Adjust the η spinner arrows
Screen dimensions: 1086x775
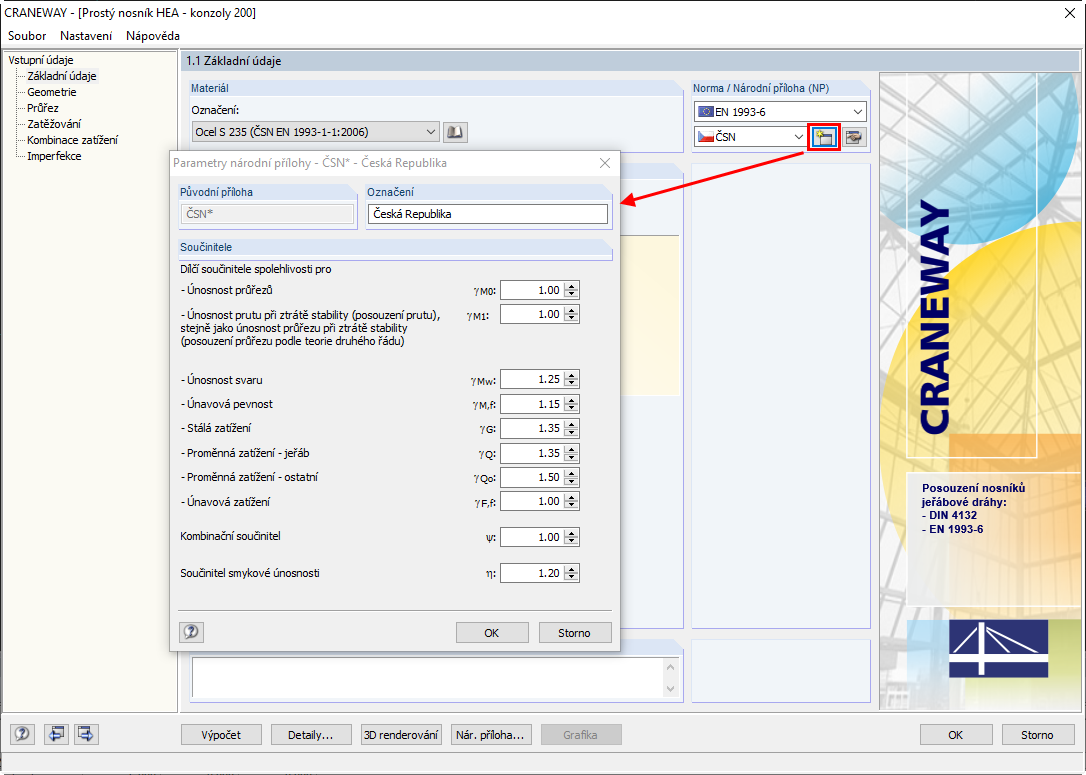571,573
